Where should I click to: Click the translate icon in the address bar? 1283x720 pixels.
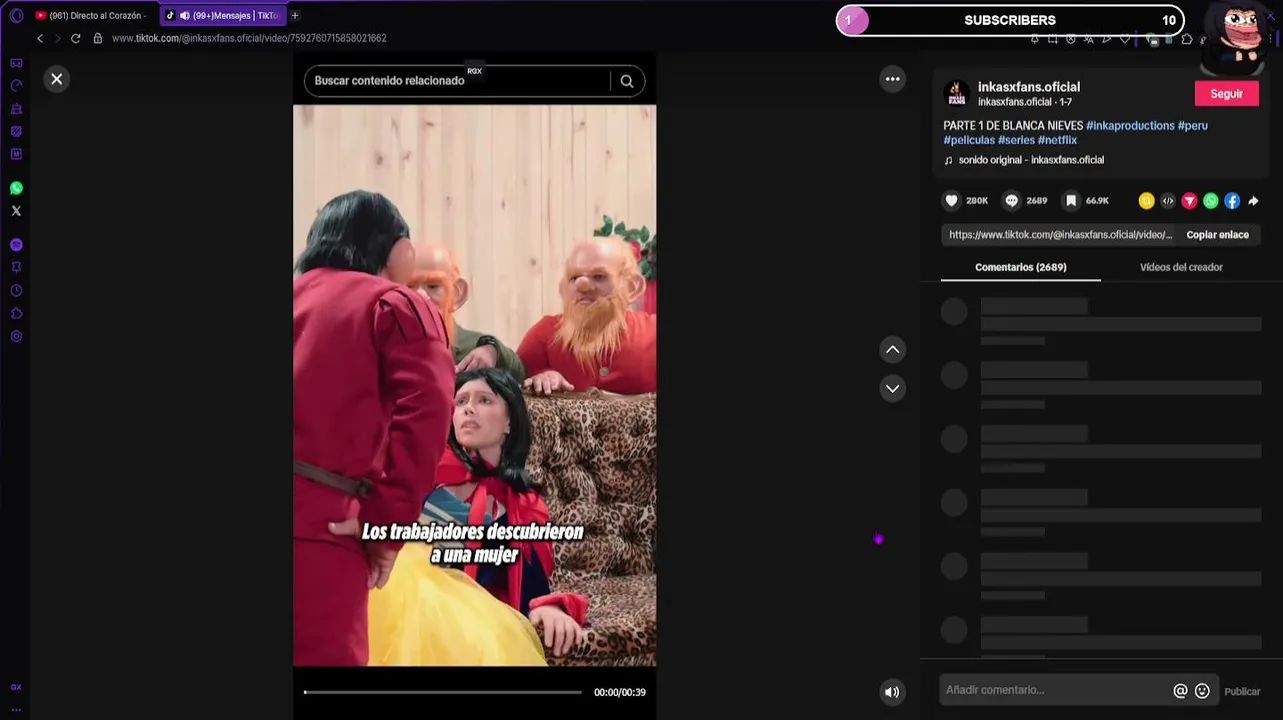coord(1089,40)
